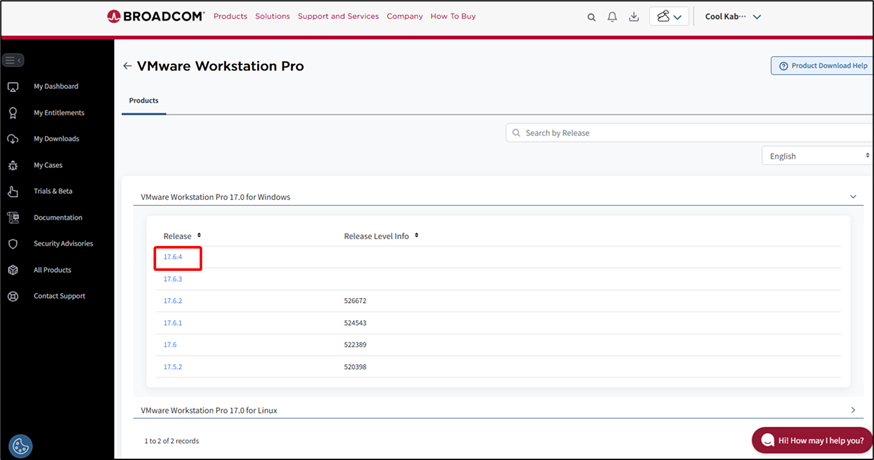Click the My Dashboard monitor icon
The height and width of the screenshot is (460, 874).
[13, 86]
